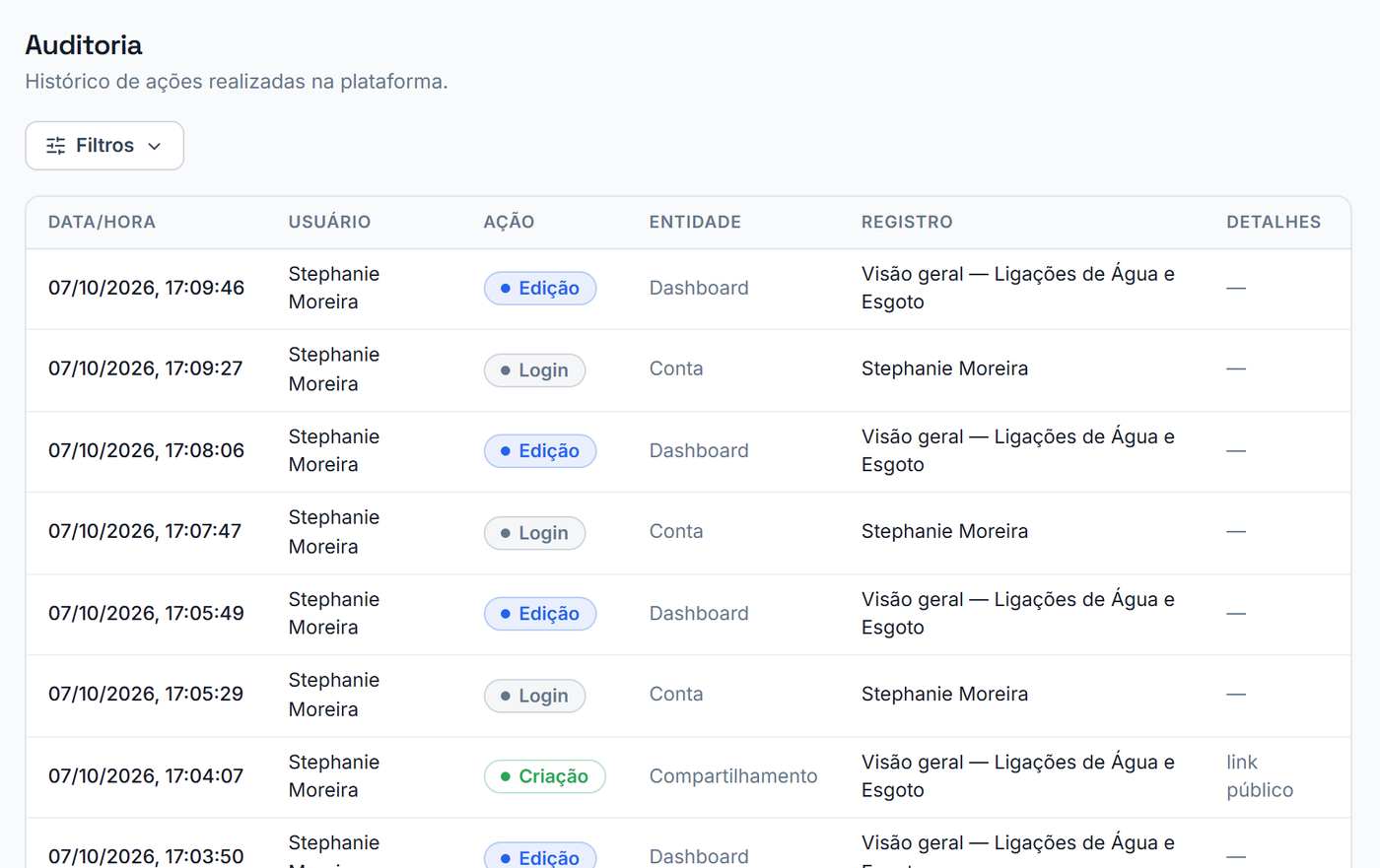Select the timestamp 07/10/2026, 17:09:46
The width and height of the screenshot is (1380, 868).
click(146, 288)
